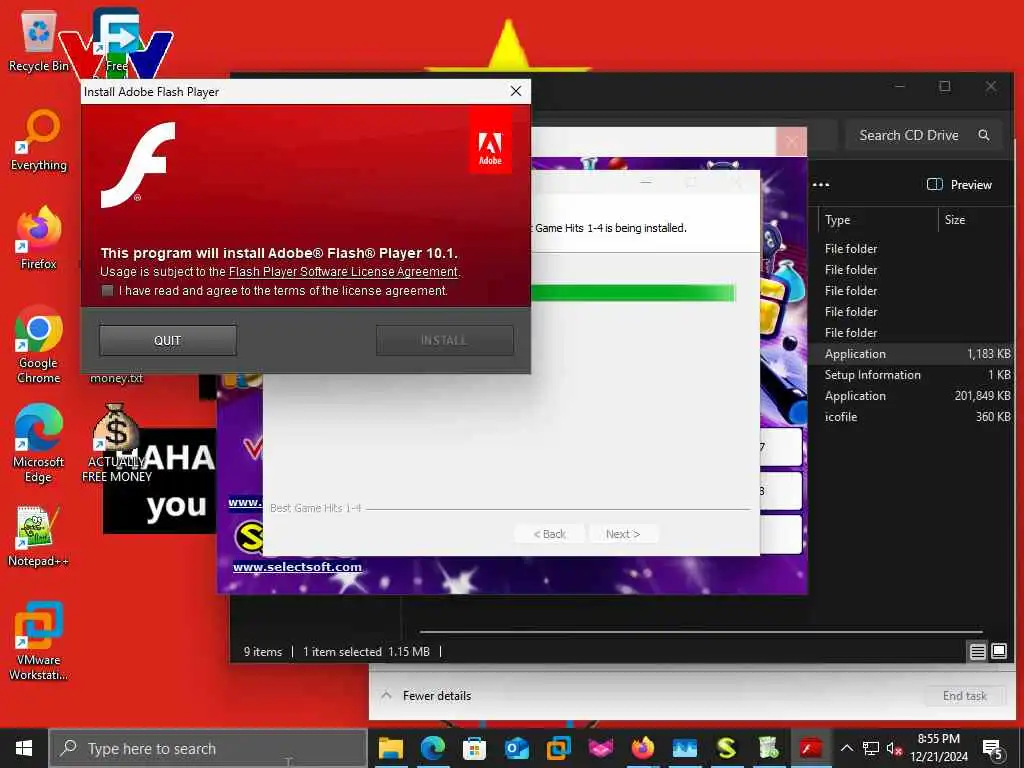Open the pink envelope app on taskbar

(601, 748)
